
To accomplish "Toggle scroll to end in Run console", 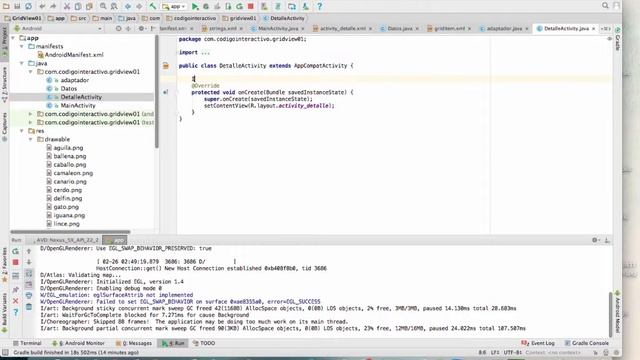I will (x=29, y=284).
